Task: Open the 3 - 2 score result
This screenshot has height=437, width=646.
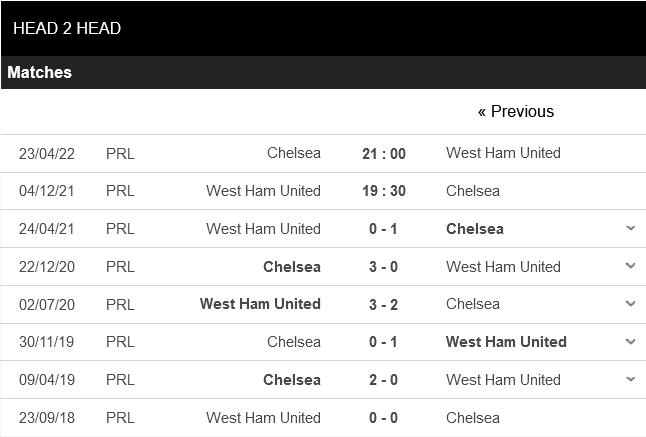Action: tap(384, 304)
